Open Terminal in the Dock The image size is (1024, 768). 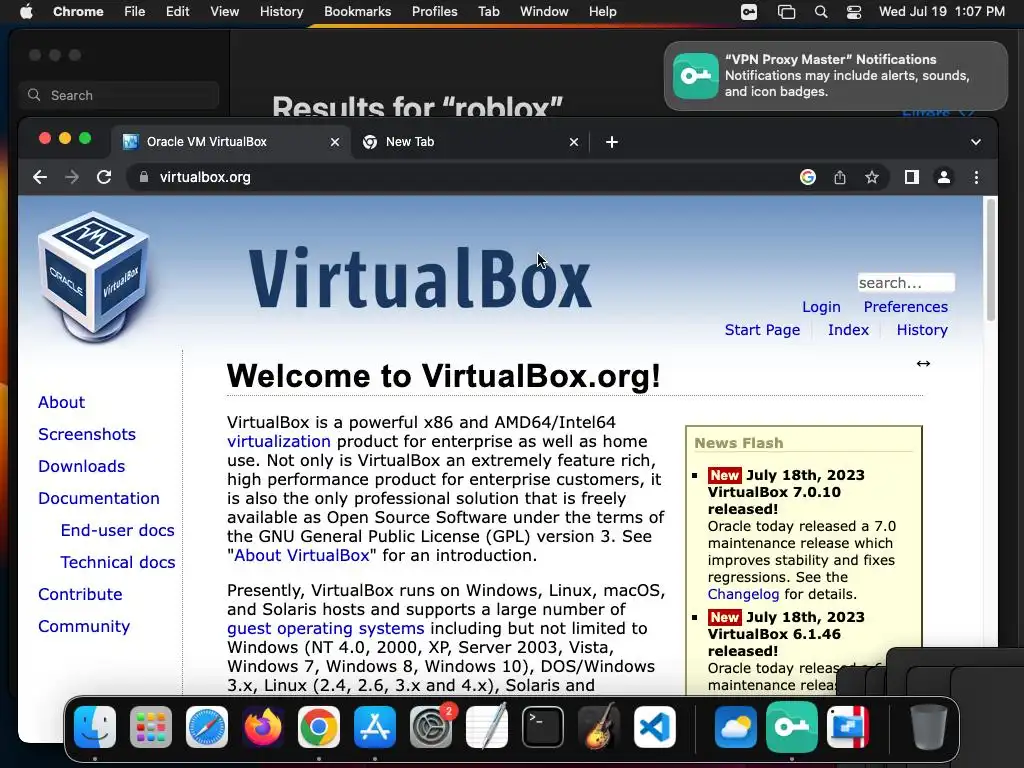tap(543, 727)
